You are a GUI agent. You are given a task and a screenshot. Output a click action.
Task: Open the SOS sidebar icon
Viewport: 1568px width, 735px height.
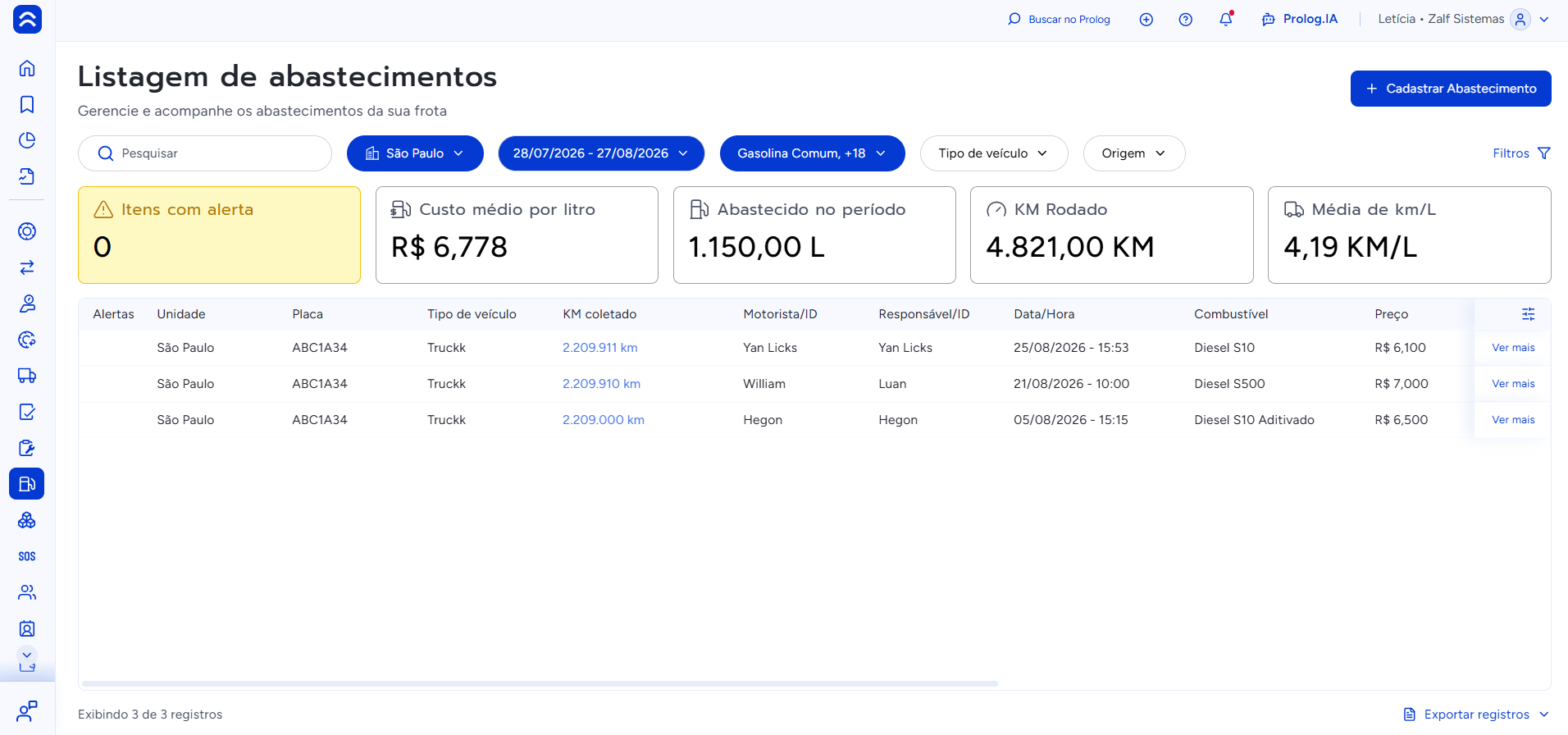coord(27,556)
